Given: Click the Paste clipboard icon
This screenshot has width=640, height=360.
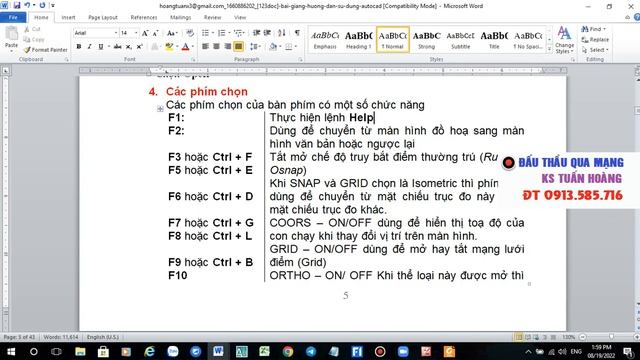Looking at the screenshot, I should 11,33.
